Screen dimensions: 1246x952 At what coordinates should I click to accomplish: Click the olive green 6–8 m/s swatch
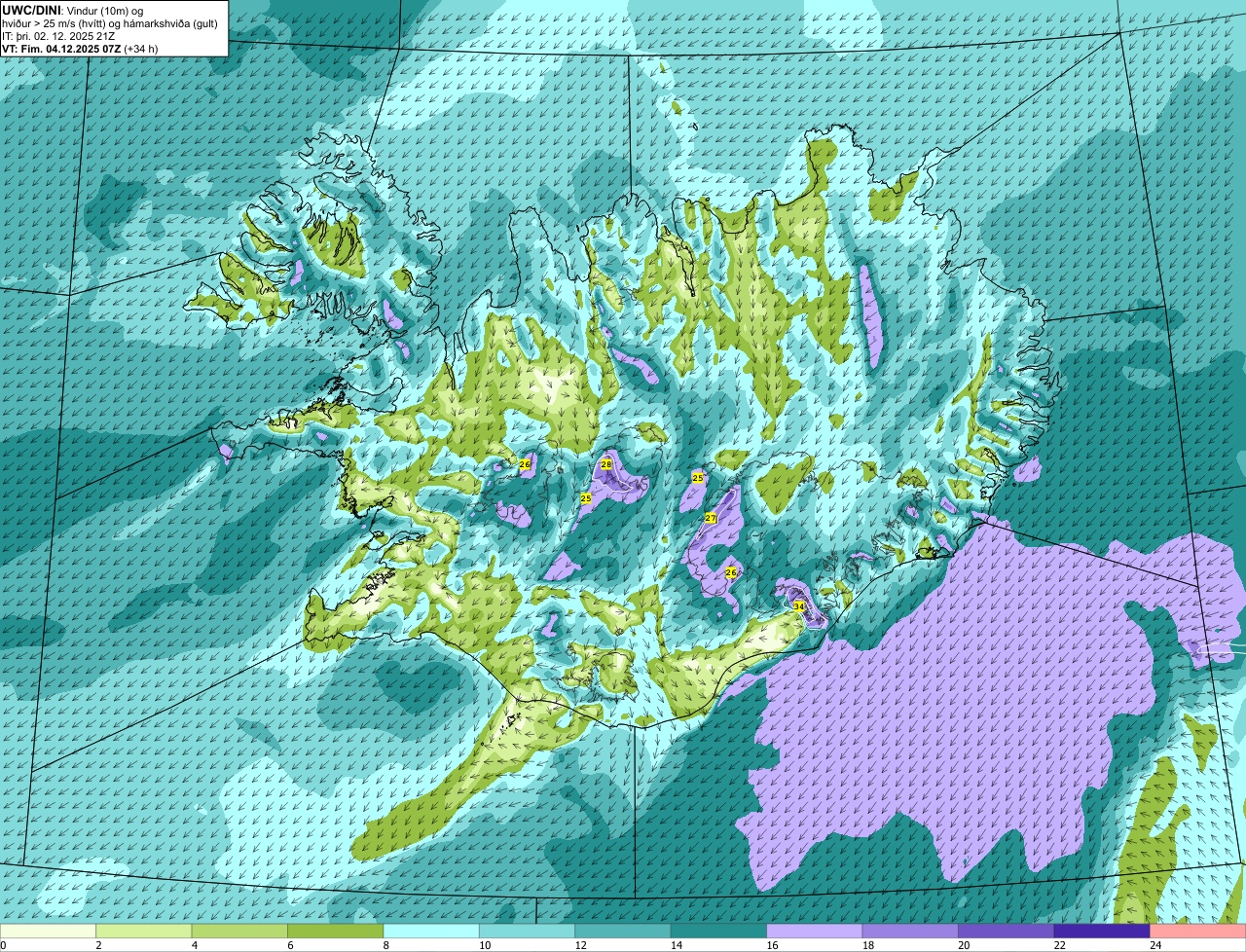tap(336, 931)
